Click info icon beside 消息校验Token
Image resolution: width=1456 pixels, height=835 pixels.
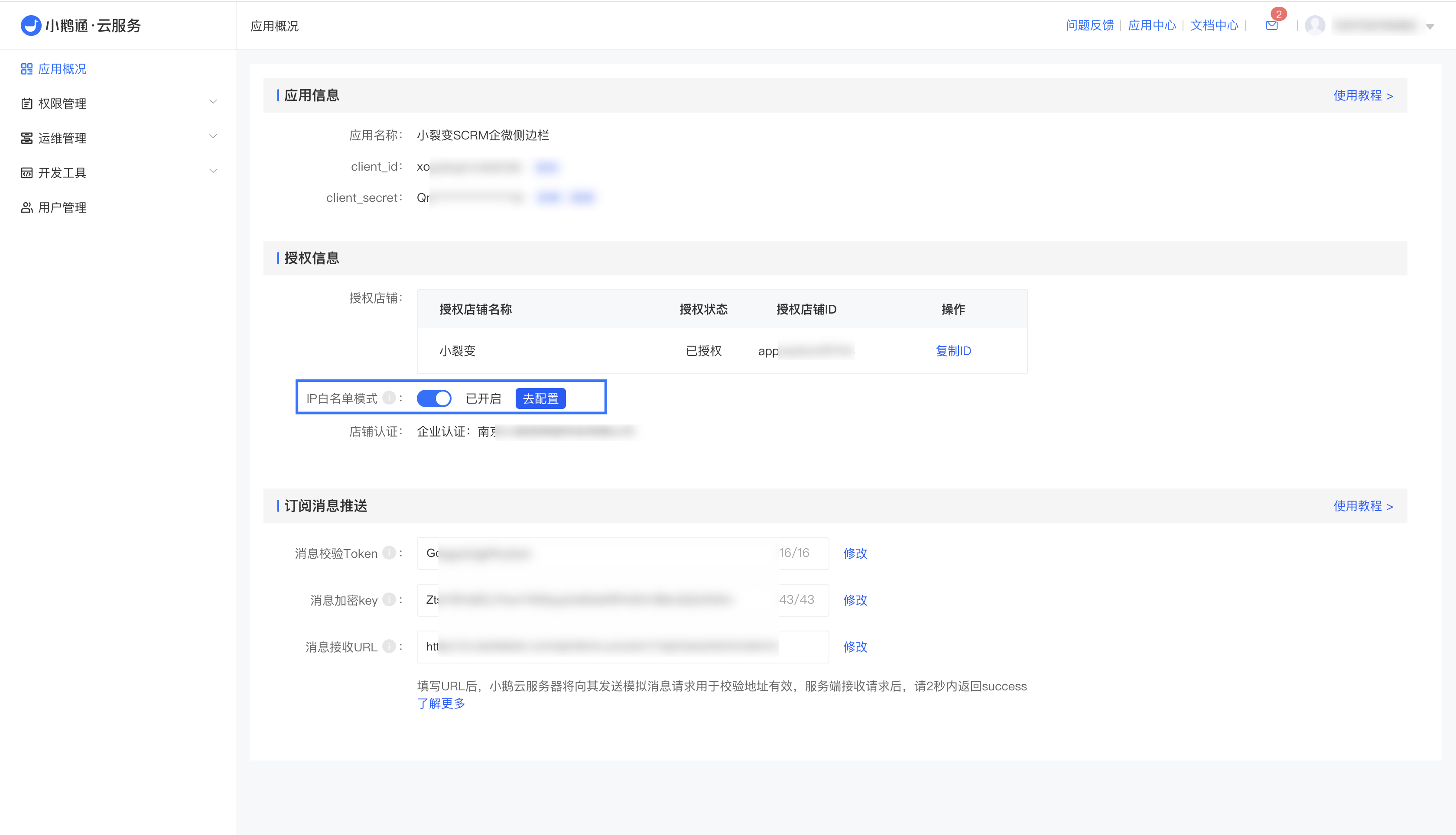[x=389, y=553]
